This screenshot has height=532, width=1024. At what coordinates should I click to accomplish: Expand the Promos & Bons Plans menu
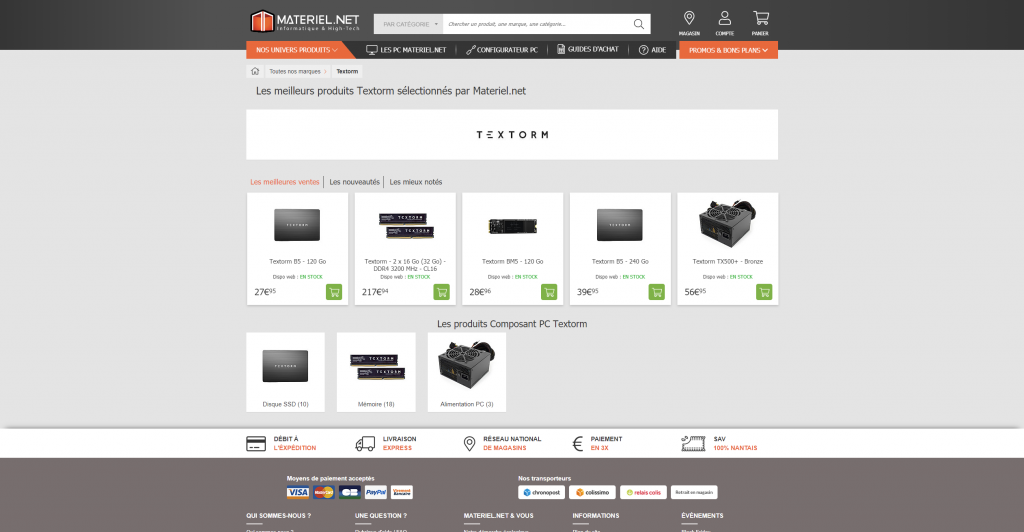[x=728, y=50]
